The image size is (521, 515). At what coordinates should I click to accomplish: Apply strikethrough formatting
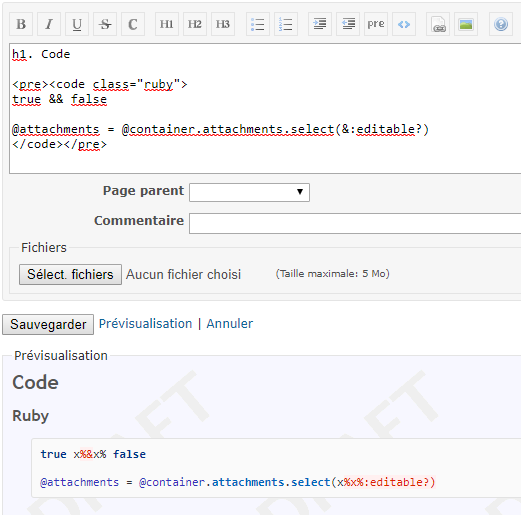(105, 24)
